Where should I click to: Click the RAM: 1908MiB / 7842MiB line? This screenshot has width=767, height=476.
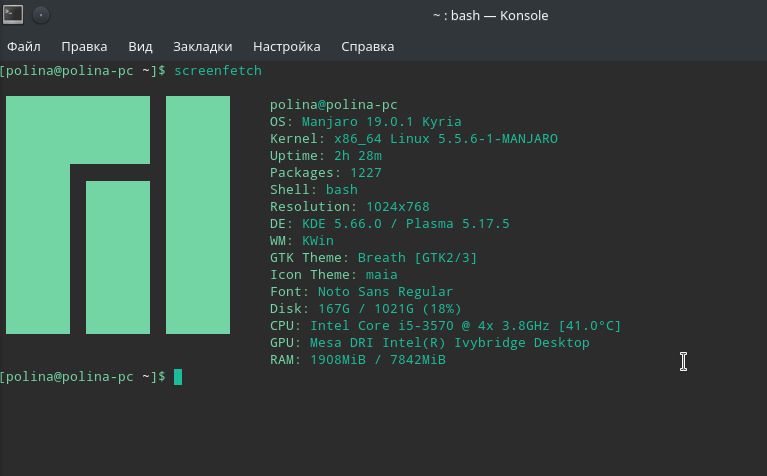click(358, 360)
